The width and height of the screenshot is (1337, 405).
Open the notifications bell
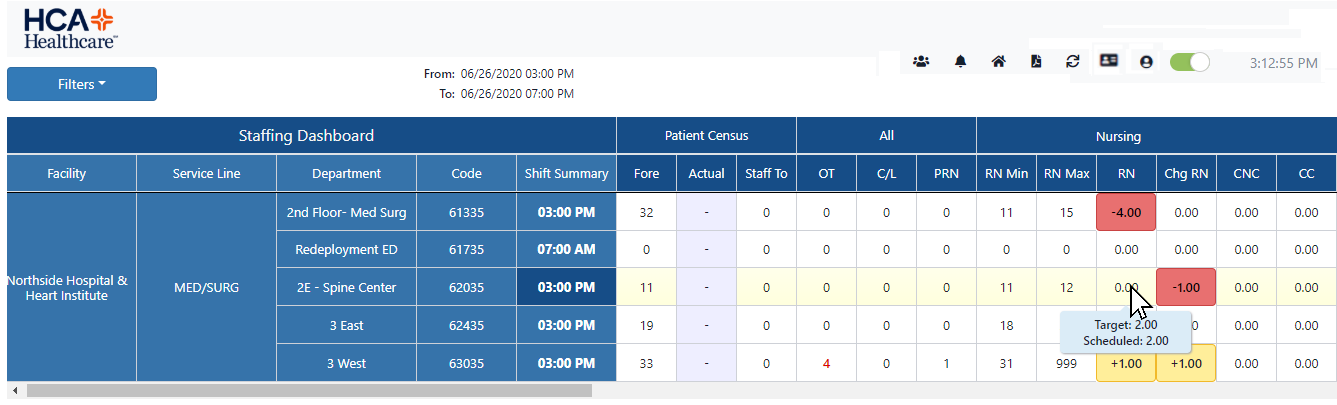[960, 62]
